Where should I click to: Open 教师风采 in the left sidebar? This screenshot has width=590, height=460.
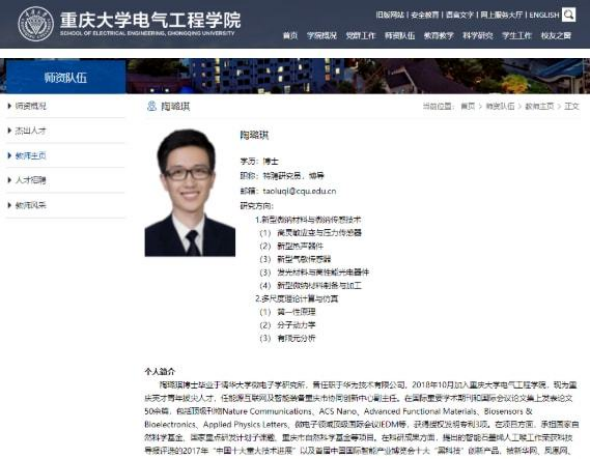[x=30, y=205]
